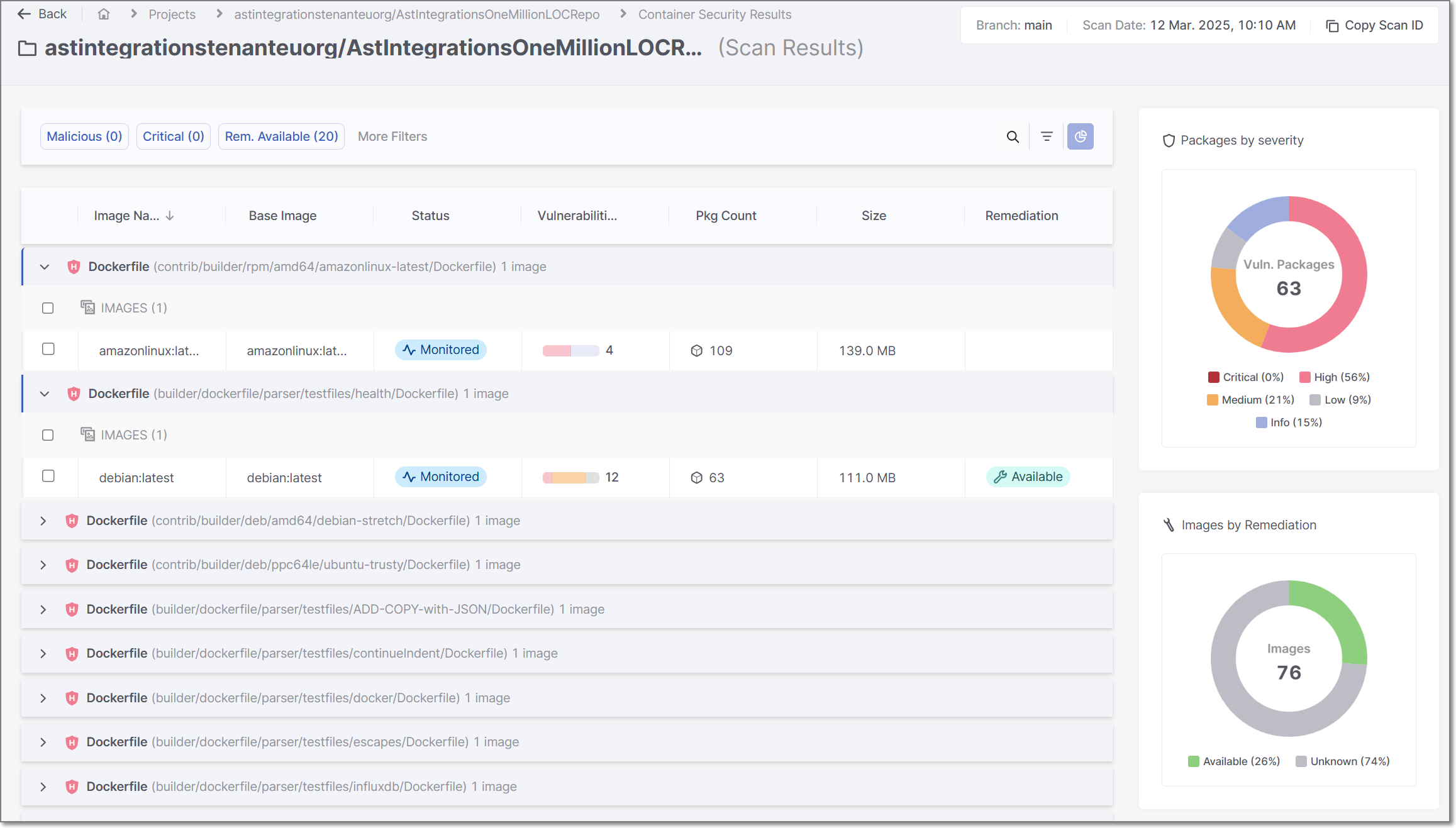Click the Back arrow icon

coord(24,14)
